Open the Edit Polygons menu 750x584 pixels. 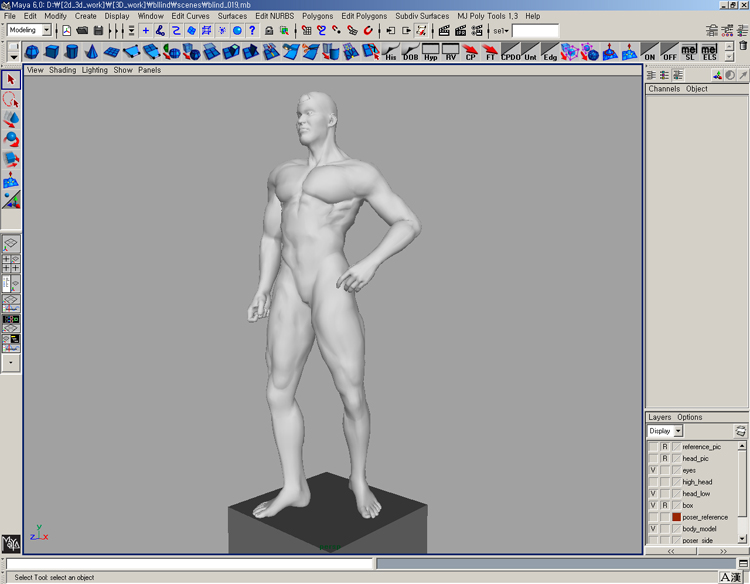(x=363, y=16)
